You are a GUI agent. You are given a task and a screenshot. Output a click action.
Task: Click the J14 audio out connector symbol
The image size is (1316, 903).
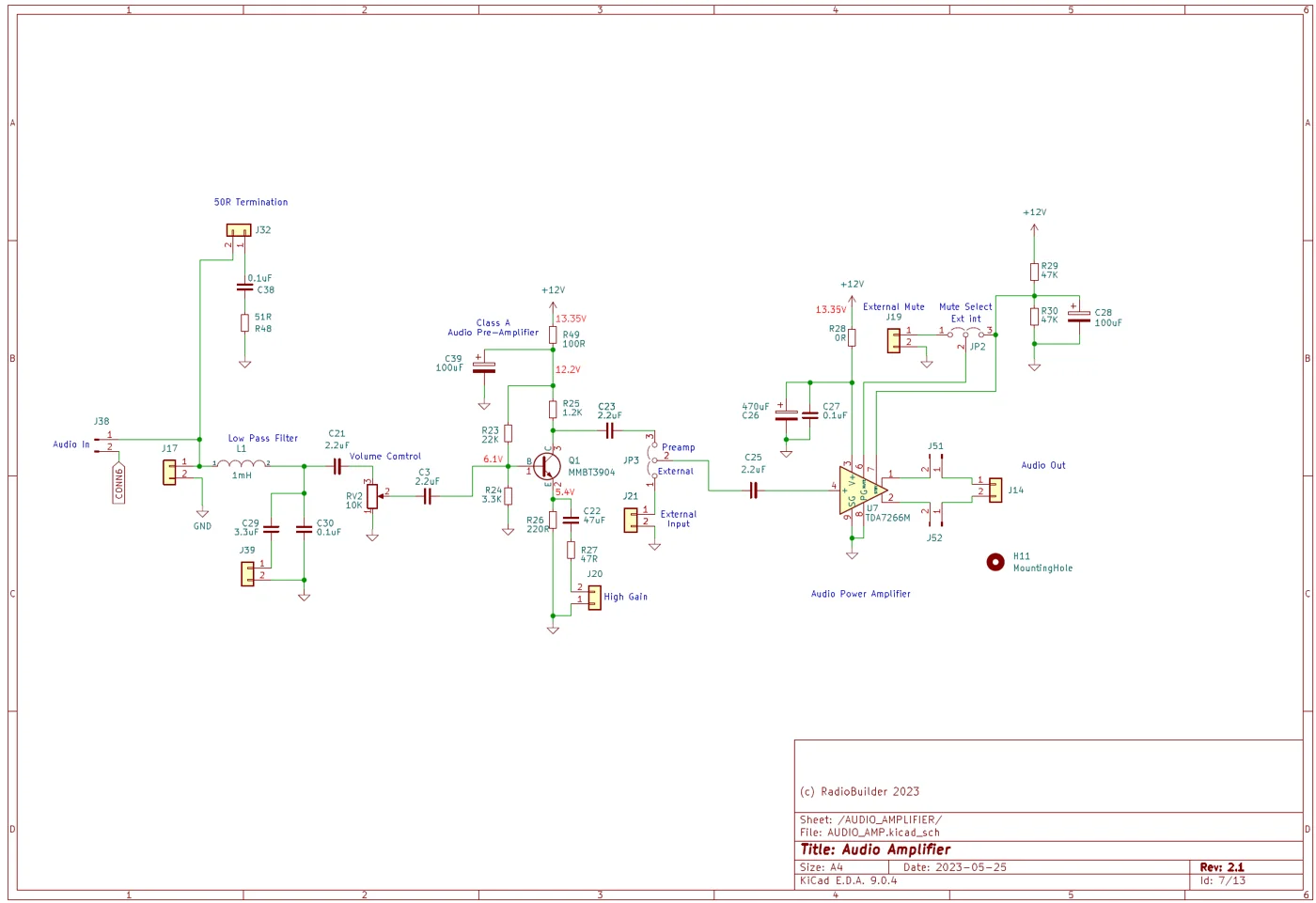pos(995,490)
